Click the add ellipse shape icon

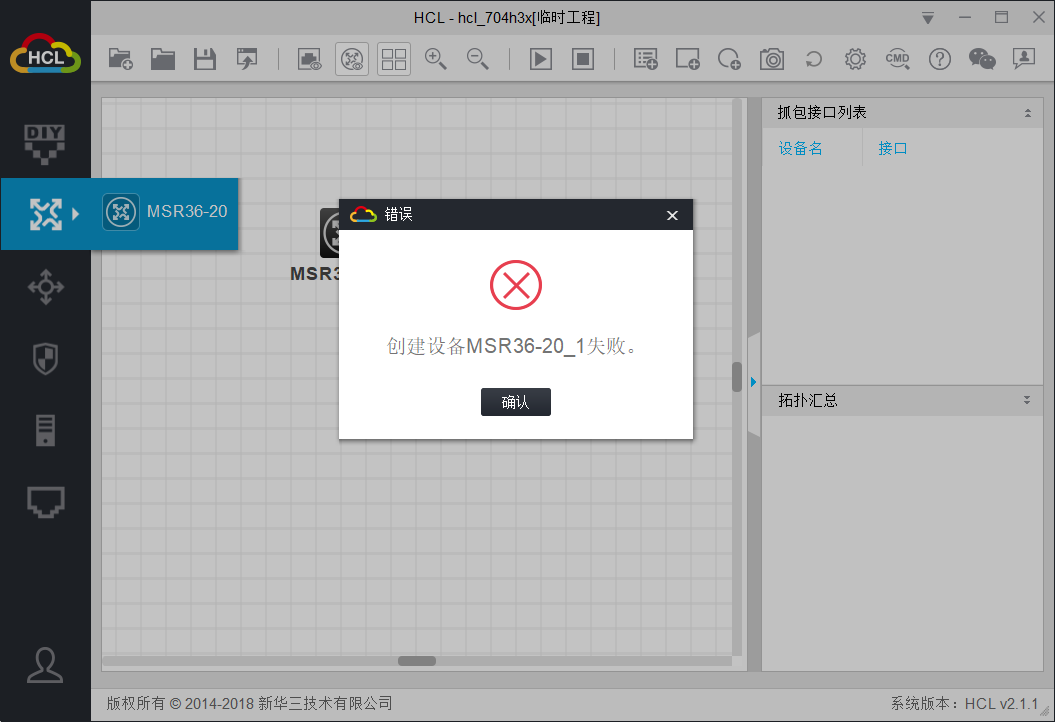[729, 59]
